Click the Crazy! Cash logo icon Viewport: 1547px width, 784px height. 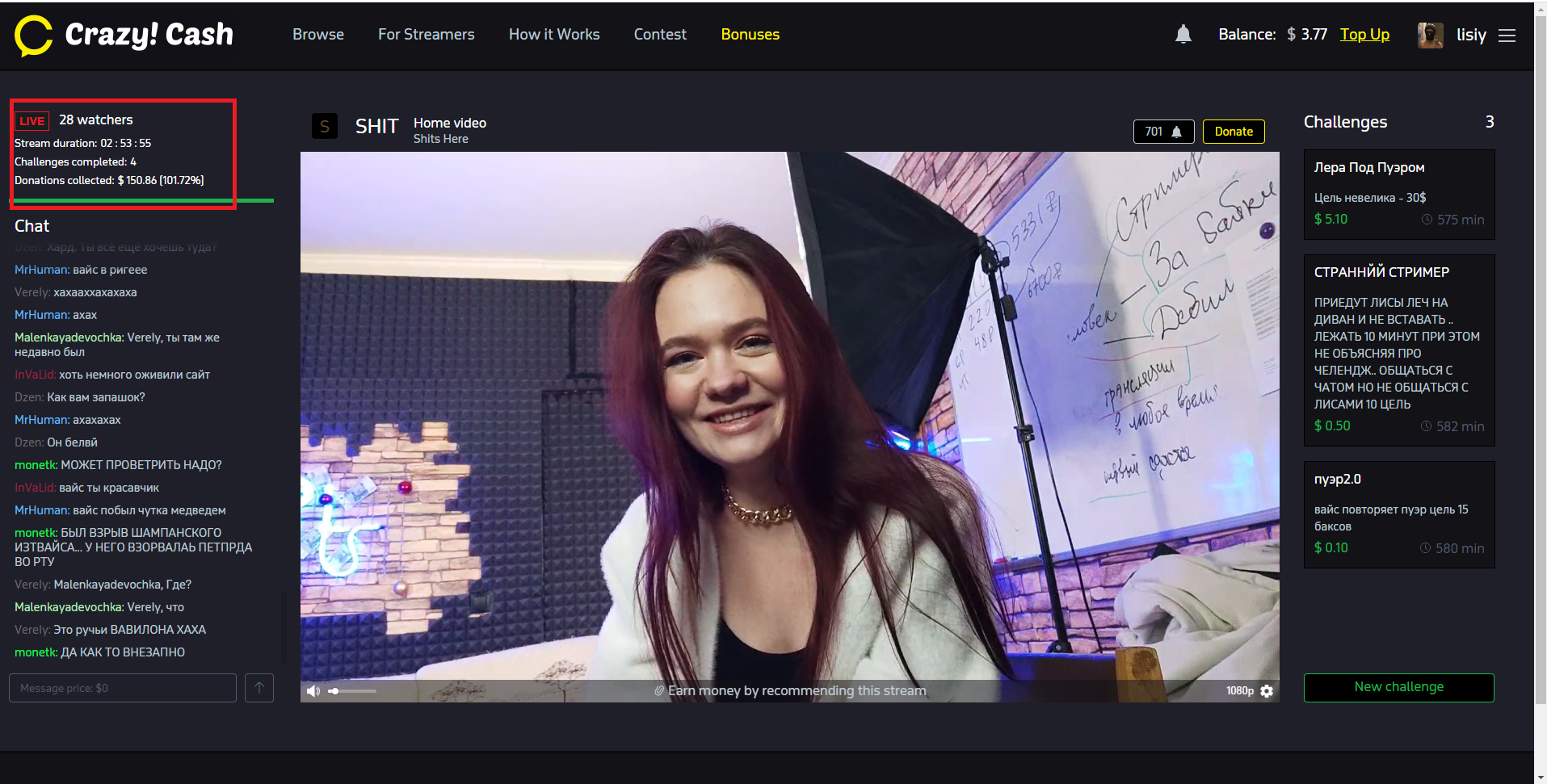pyautogui.click(x=33, y=36)
